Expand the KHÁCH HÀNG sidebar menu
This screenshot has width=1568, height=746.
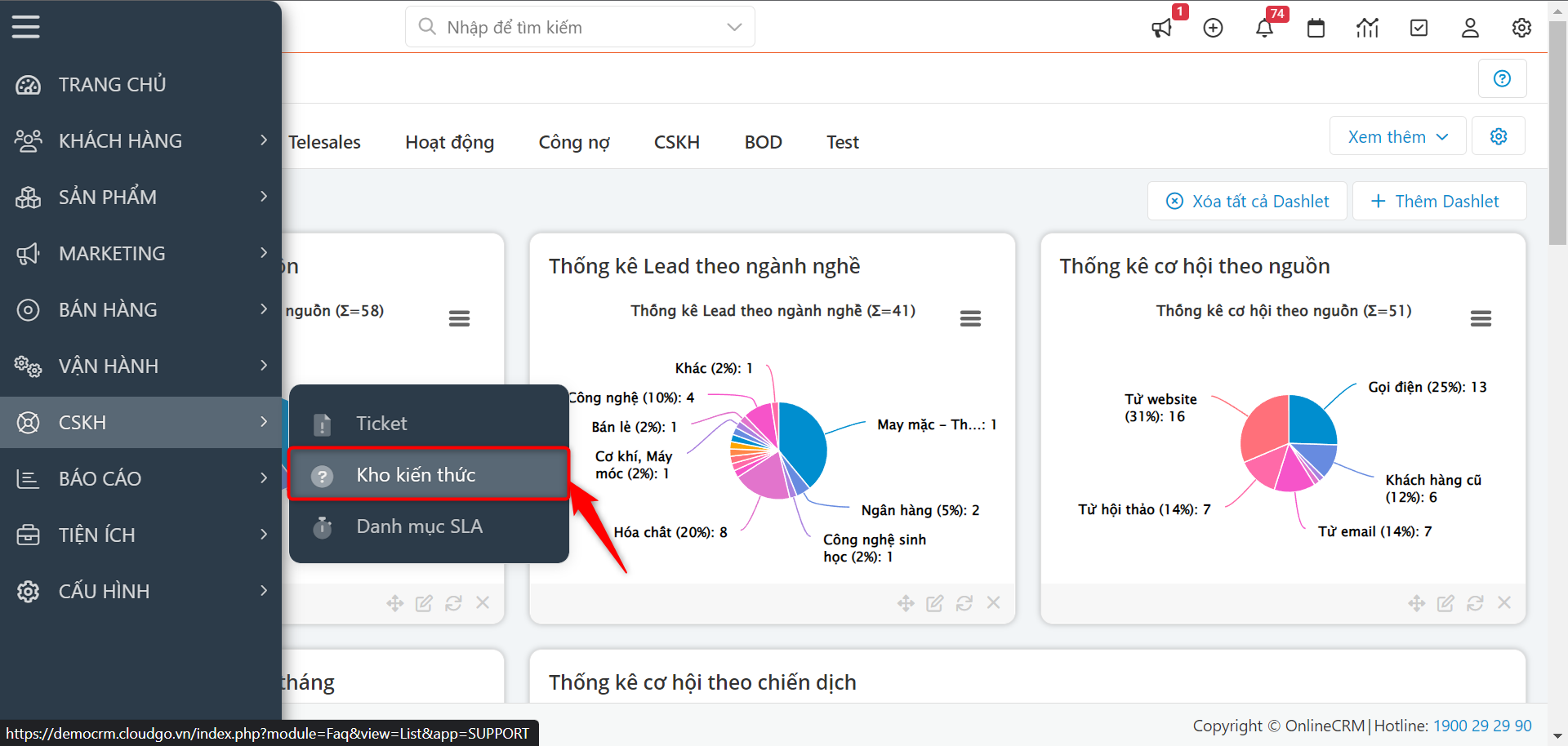point(140,140)
